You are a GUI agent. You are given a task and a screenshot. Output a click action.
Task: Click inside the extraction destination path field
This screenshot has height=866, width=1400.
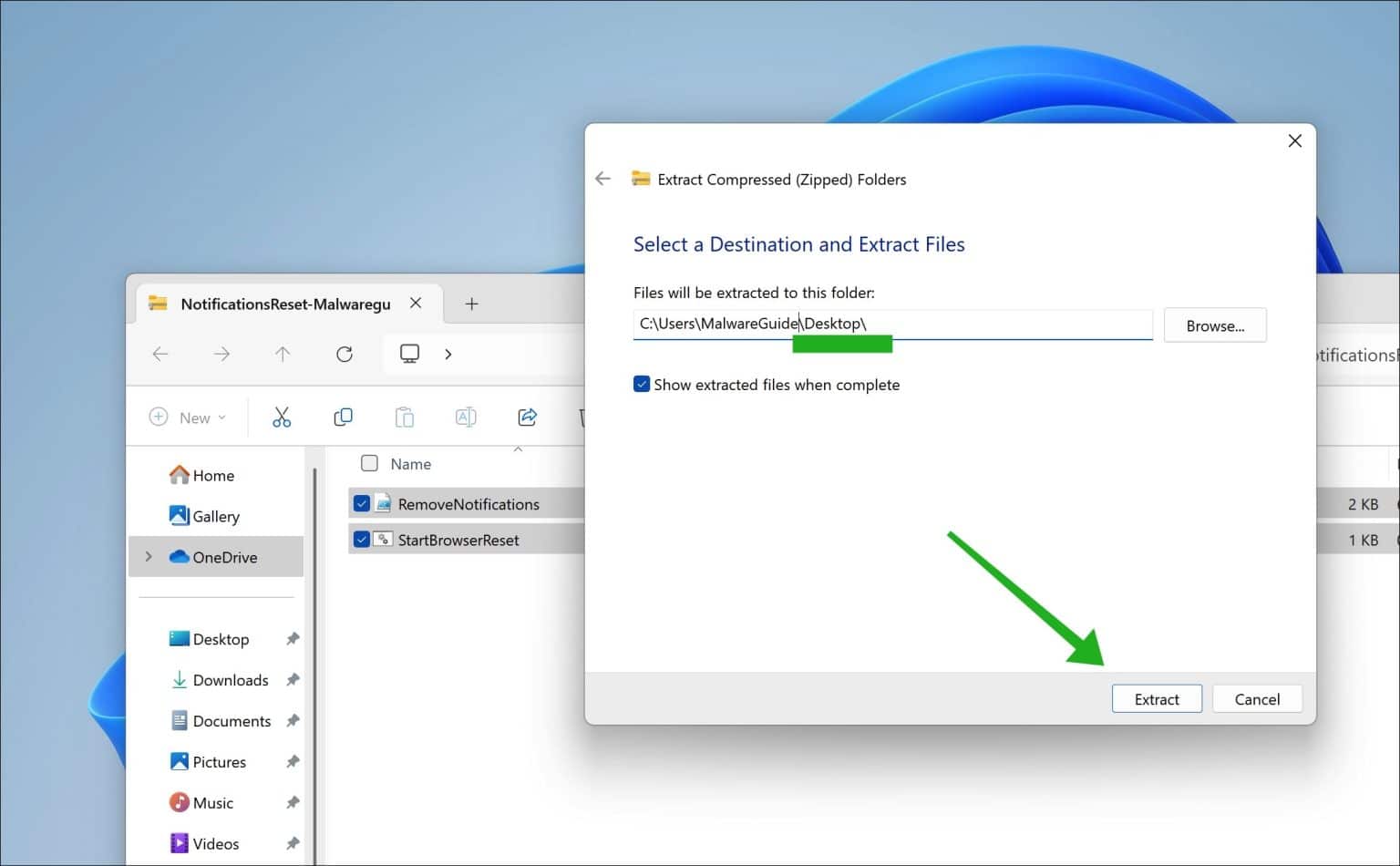[891, 324]
